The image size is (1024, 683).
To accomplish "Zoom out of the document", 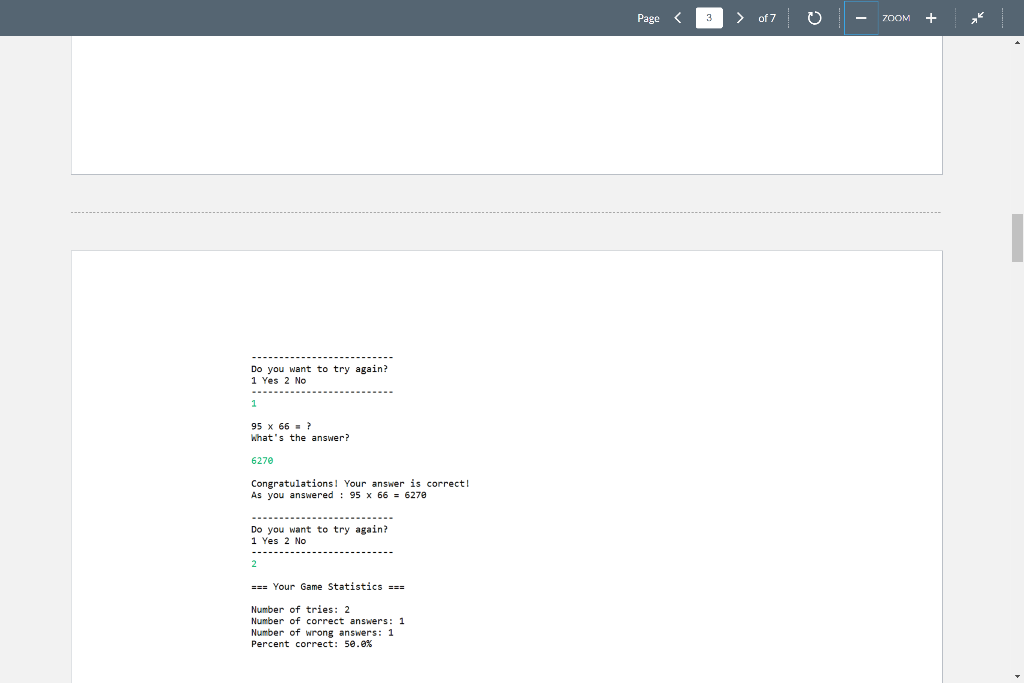I will (860, 17).
